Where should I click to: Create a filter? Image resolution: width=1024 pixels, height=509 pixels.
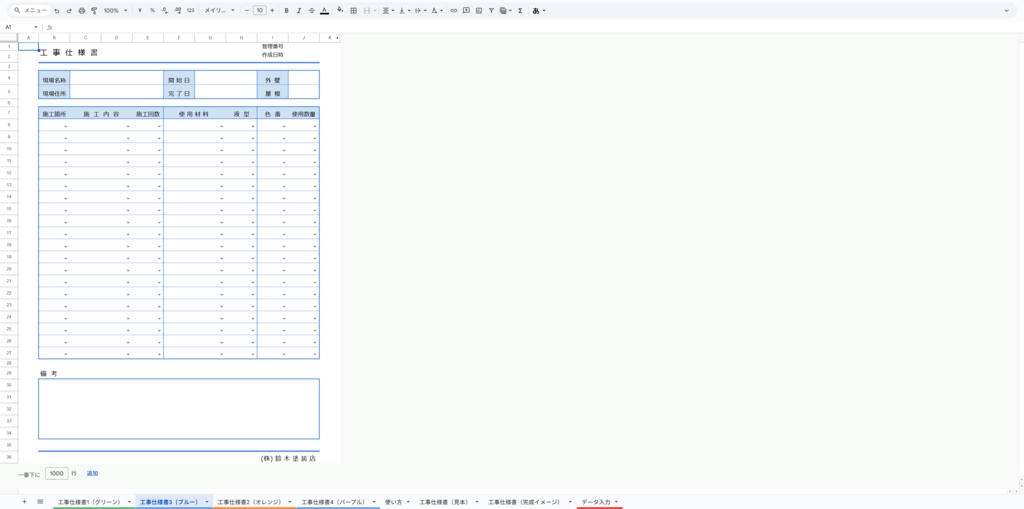click(x=491, y=10)
